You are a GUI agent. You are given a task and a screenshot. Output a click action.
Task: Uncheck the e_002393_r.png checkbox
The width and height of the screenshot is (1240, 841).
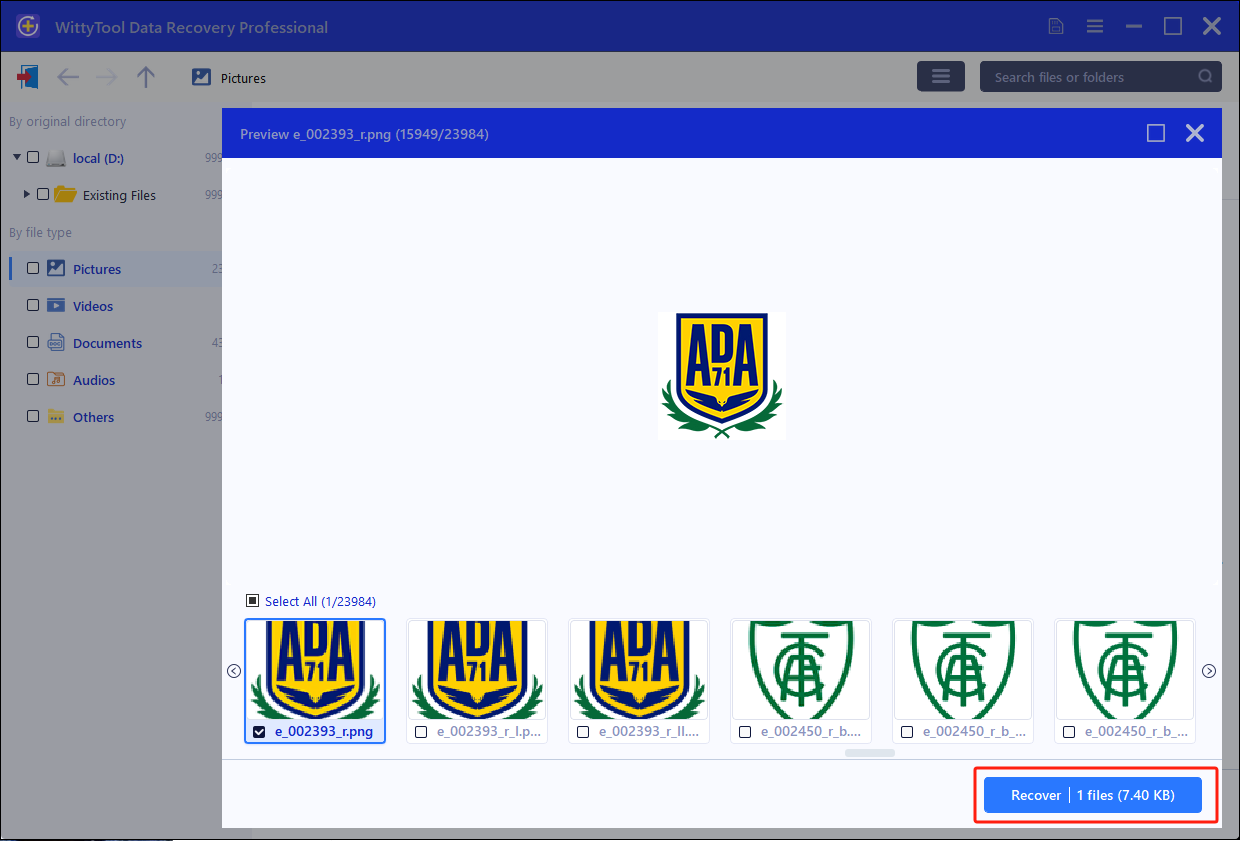pyautogui.click(x=260, y=732)
